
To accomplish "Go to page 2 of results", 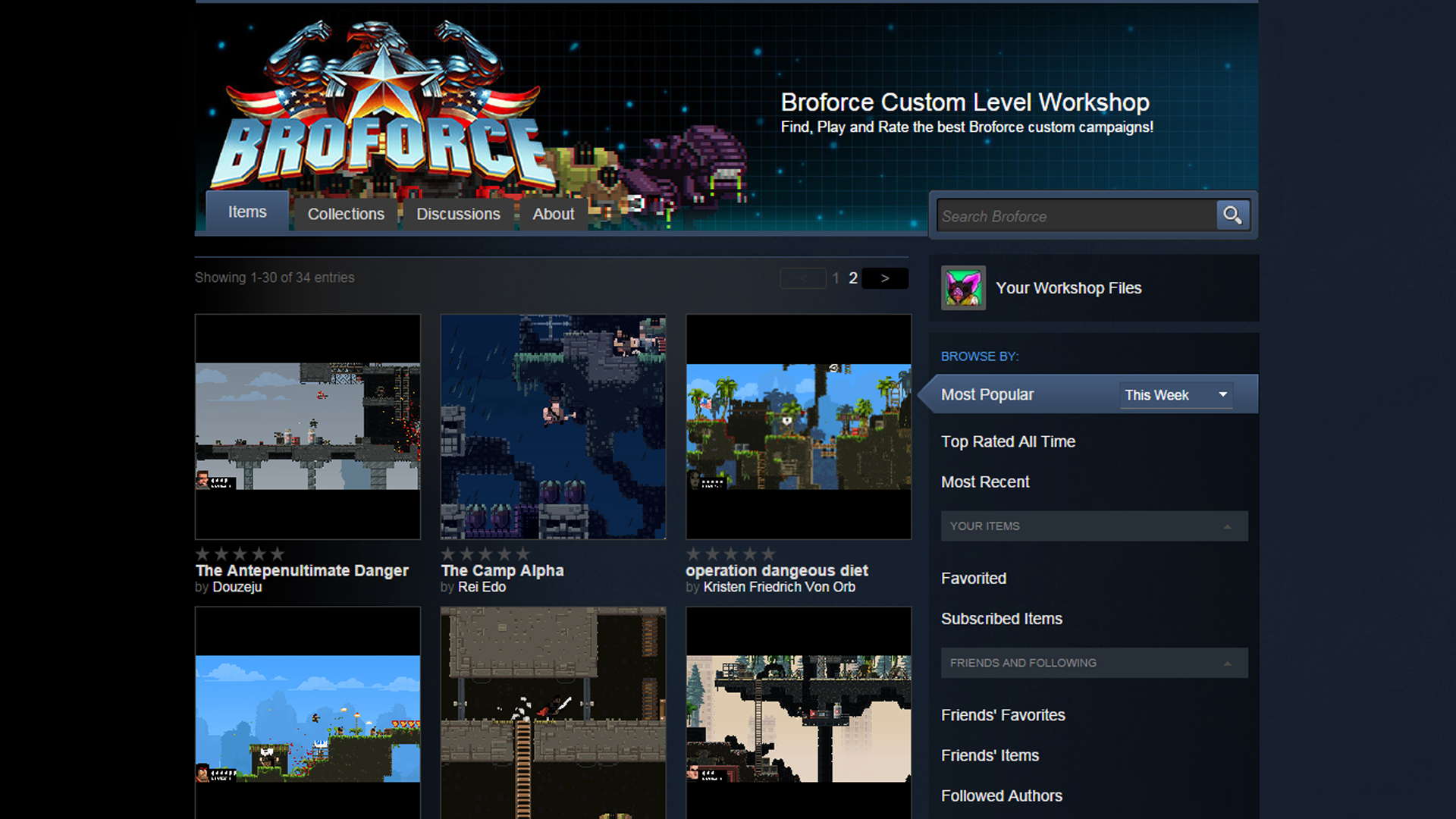I will point(853,278).
